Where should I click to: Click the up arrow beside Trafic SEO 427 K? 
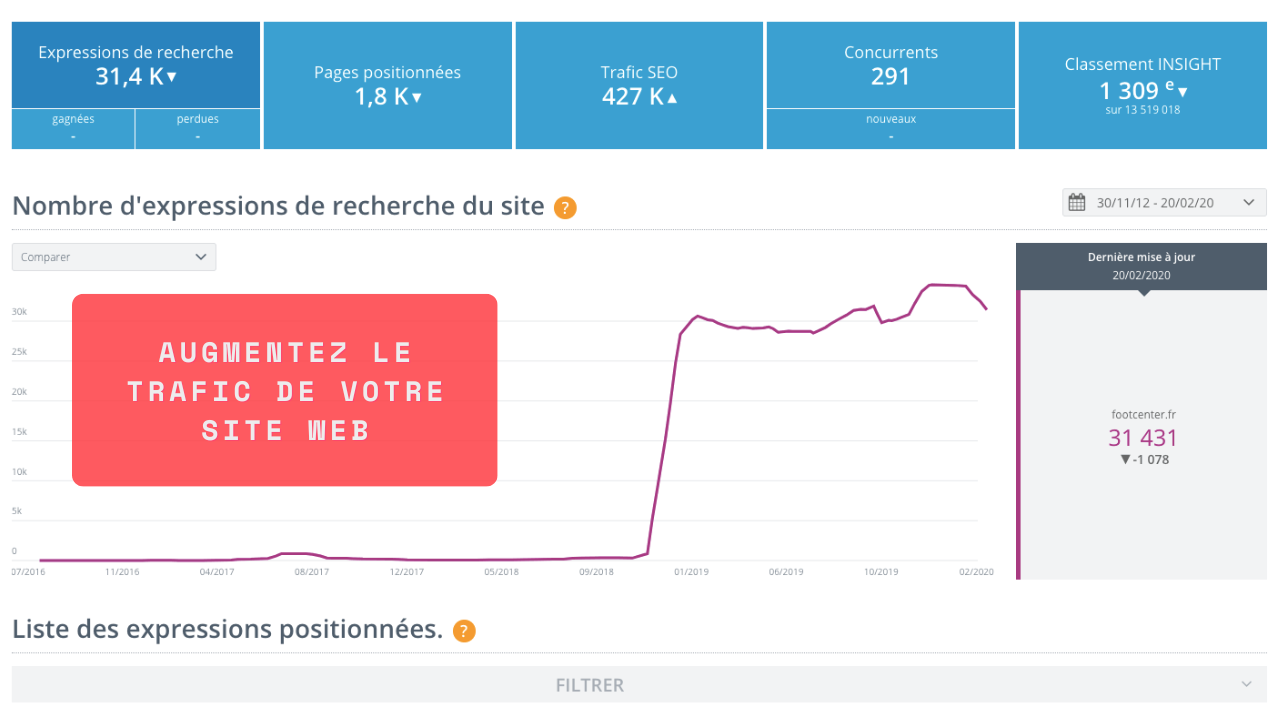pos(672,97)
